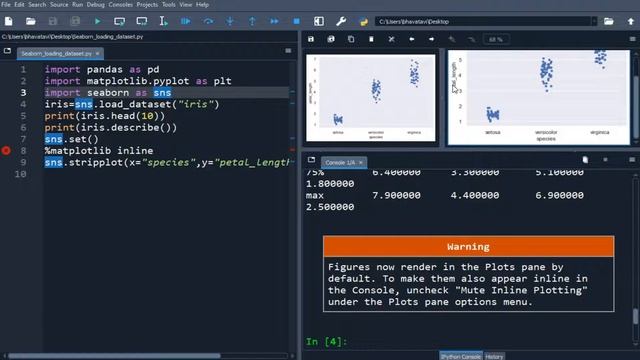
Task: Open PYTHONPATH manager icon
Action: (363, 21)
